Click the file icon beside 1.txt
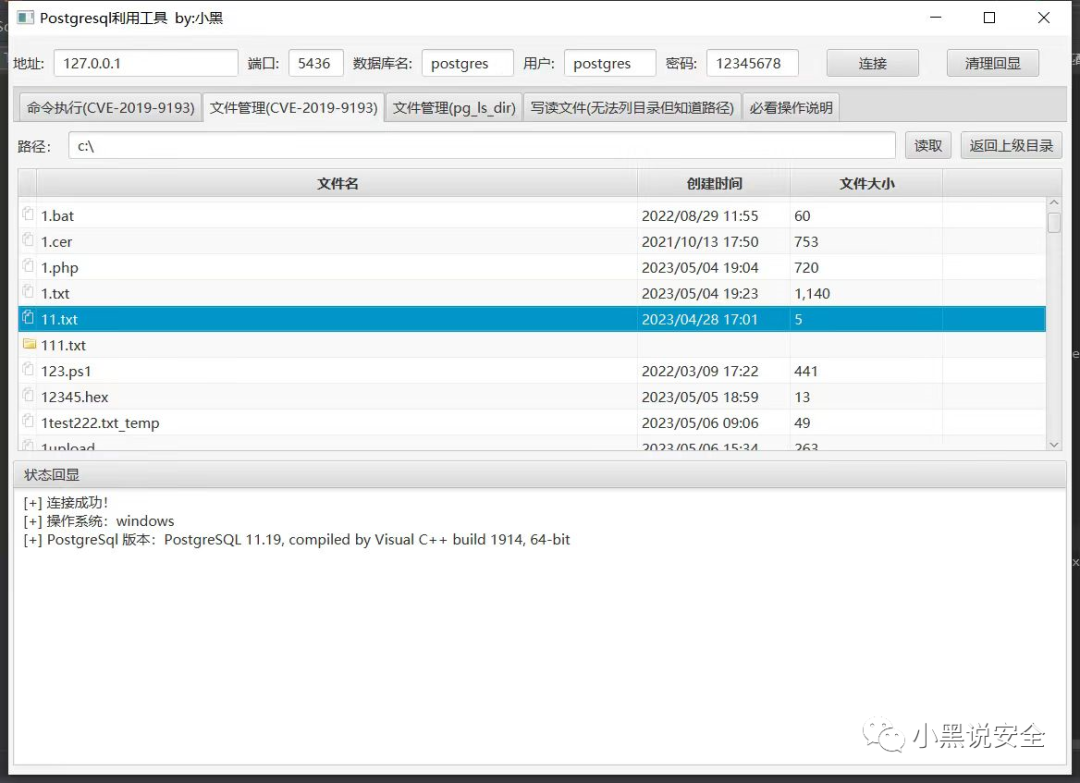This screenshot has width=1080, height=783. pyautogui.click(x=28, y=291)
